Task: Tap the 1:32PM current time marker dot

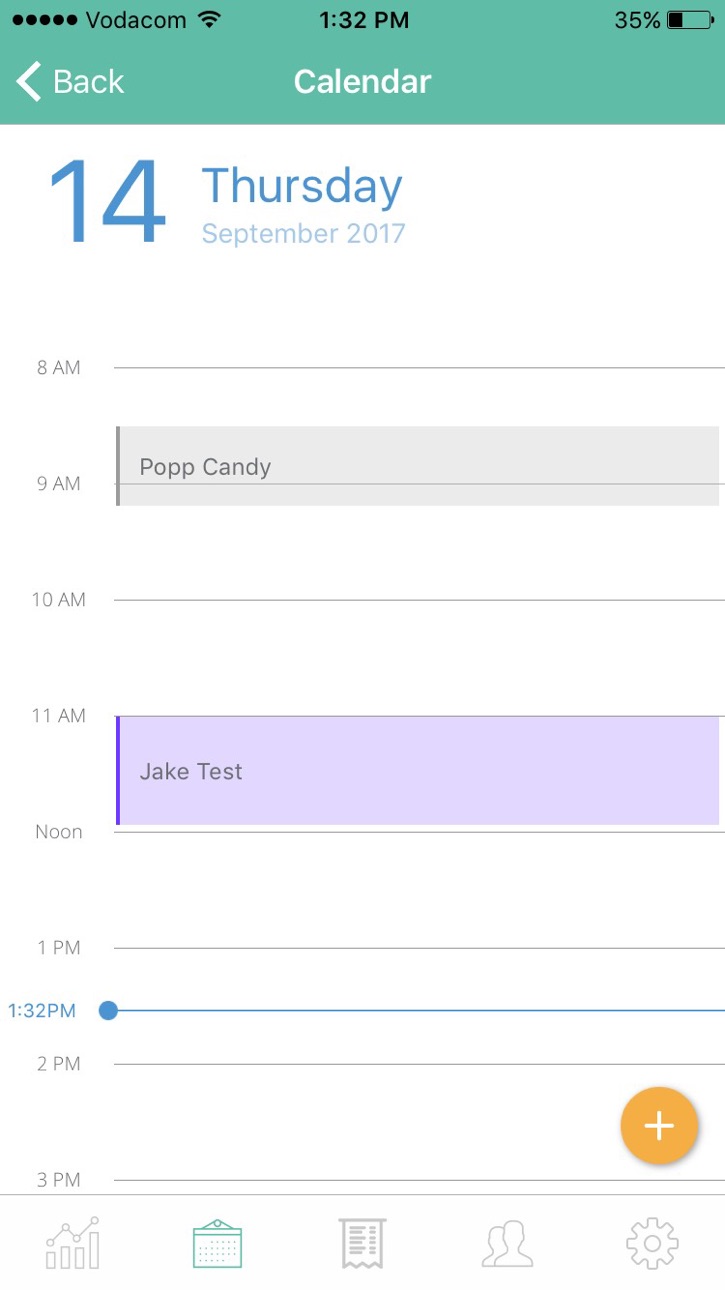Action: point(109,1011)
